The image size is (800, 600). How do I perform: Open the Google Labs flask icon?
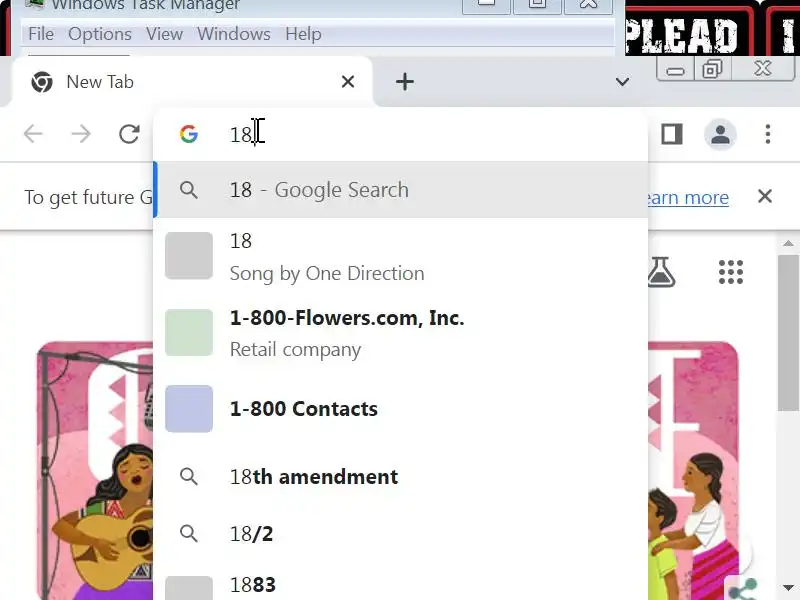pyautogui.click(x=661, y=271)
